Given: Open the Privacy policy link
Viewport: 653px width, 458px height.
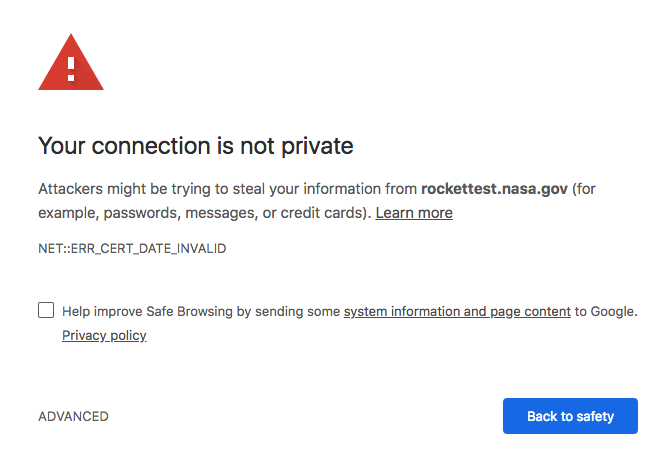Looking at the screenshot, I should pyautogui.click(x=104, y=335).
